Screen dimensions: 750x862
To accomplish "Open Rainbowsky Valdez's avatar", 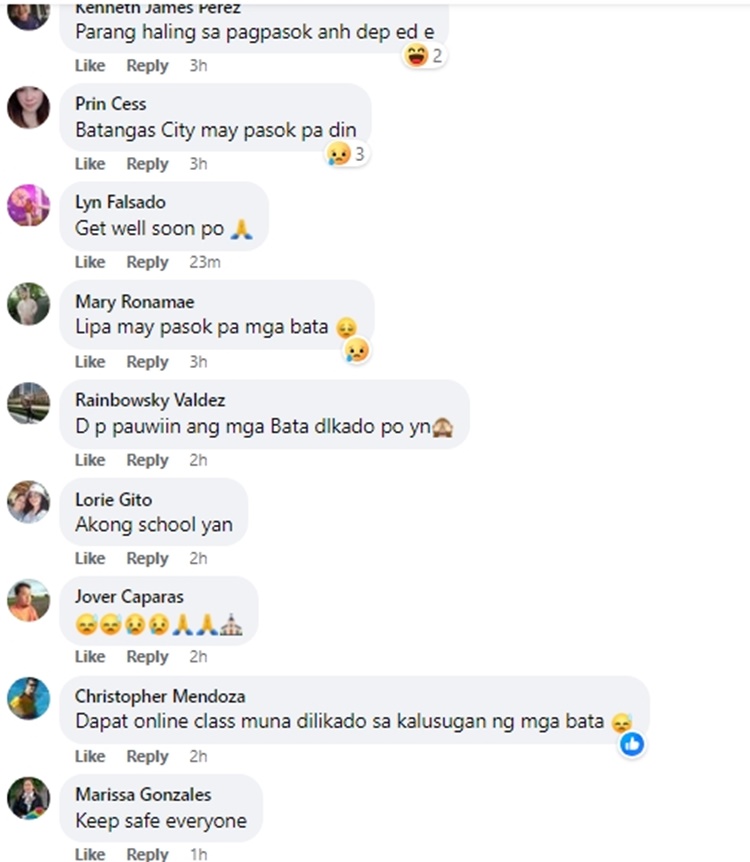I will 29,403.
